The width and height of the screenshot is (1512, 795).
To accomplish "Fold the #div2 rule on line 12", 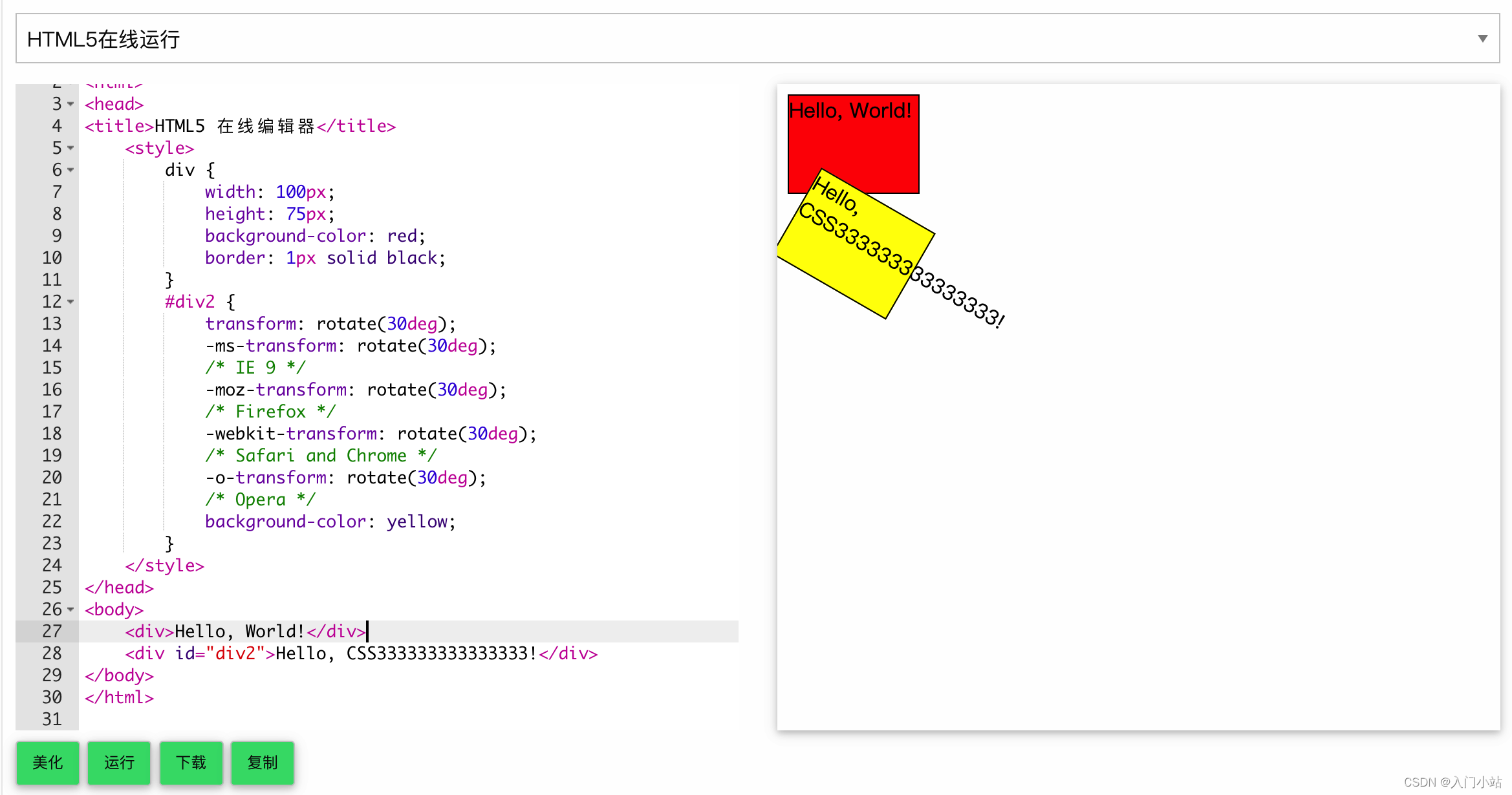I will tap(70, 302).
